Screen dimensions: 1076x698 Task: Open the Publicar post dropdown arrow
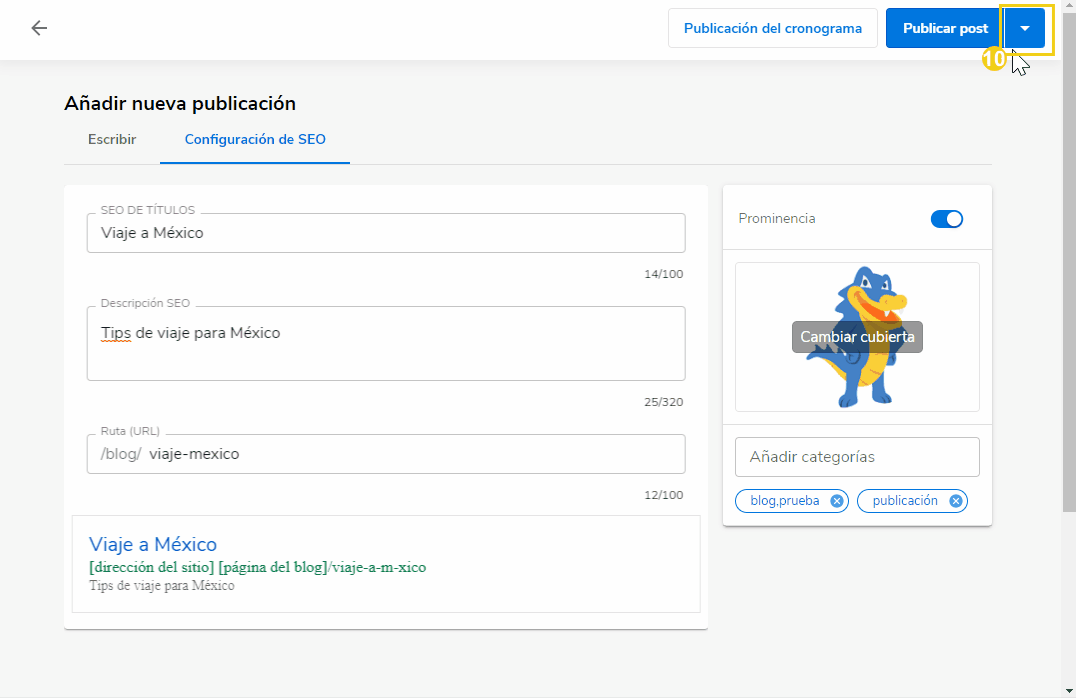[1025, 28]
